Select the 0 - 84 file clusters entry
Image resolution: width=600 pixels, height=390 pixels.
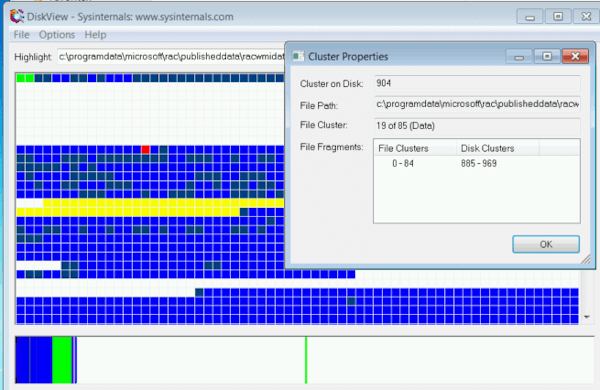coord(403,163)
